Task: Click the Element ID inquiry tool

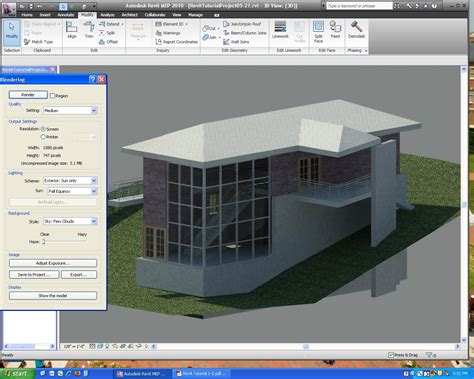Action: coord(169,24)
